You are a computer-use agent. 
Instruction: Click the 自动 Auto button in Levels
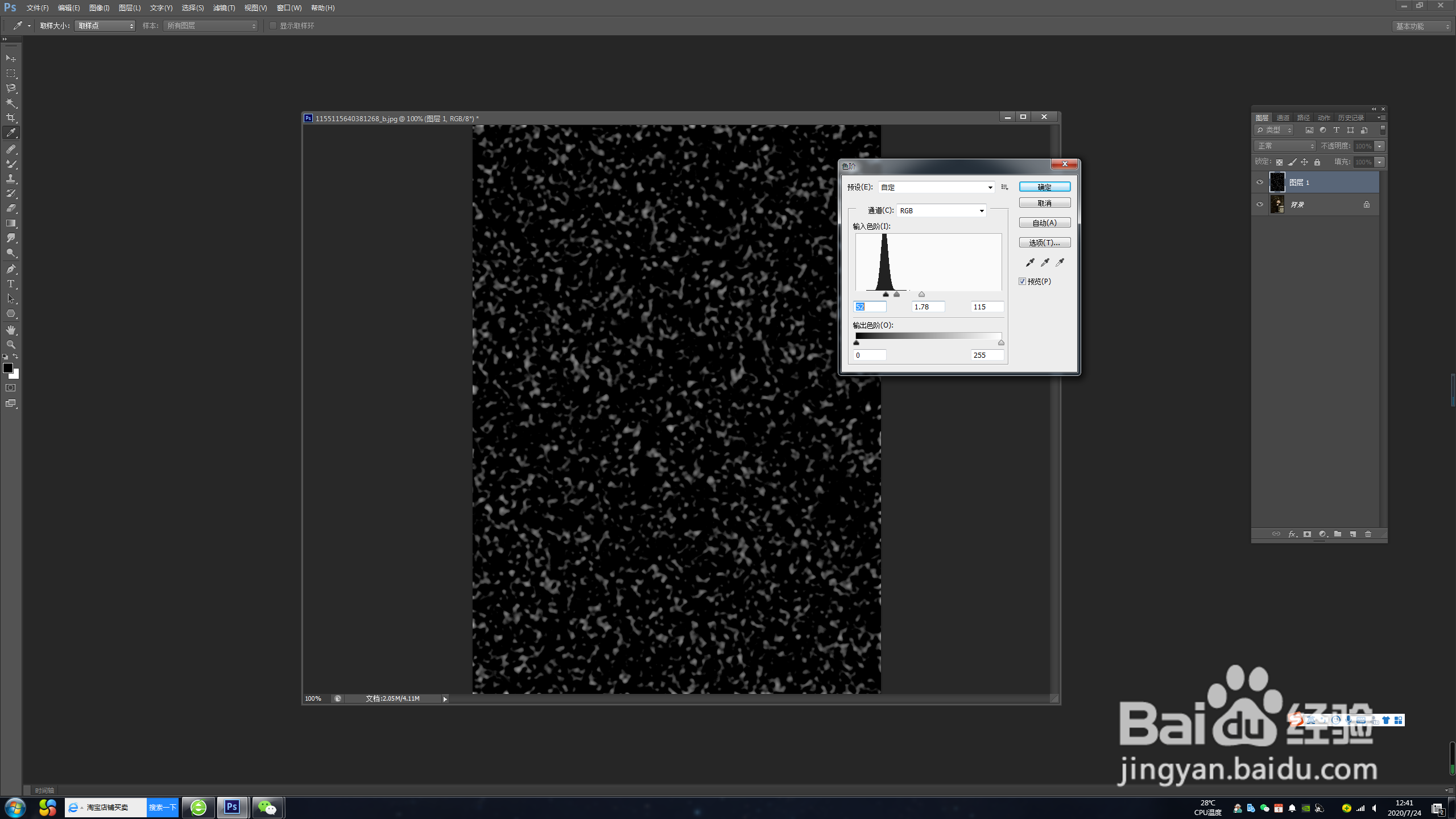[1044, 223]
